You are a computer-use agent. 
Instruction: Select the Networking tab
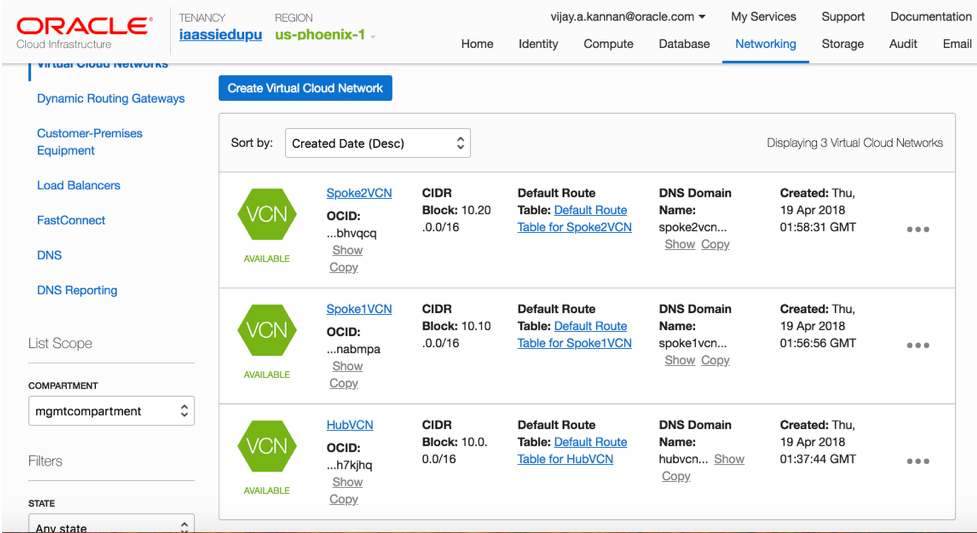point(765,44)
